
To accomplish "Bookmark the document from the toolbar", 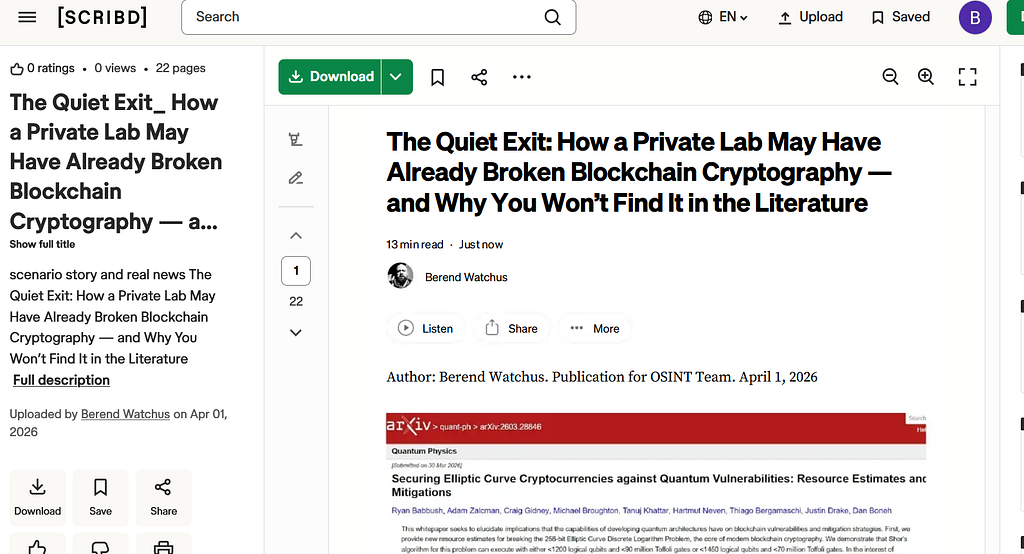I will tap(438, 77).
